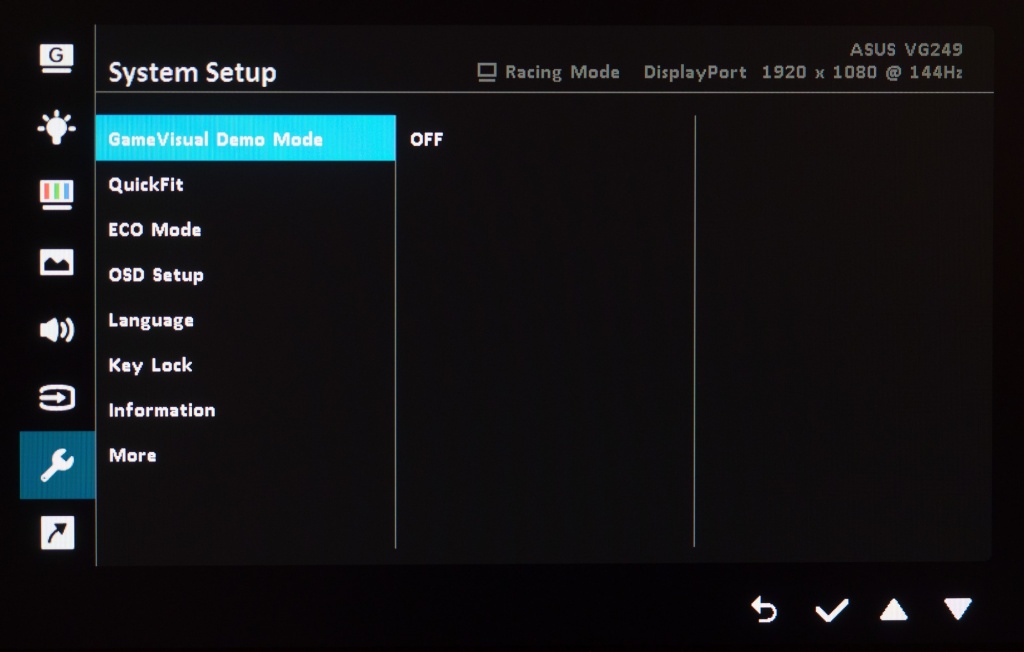Move up with the up triangle

[x=893, y=610]
